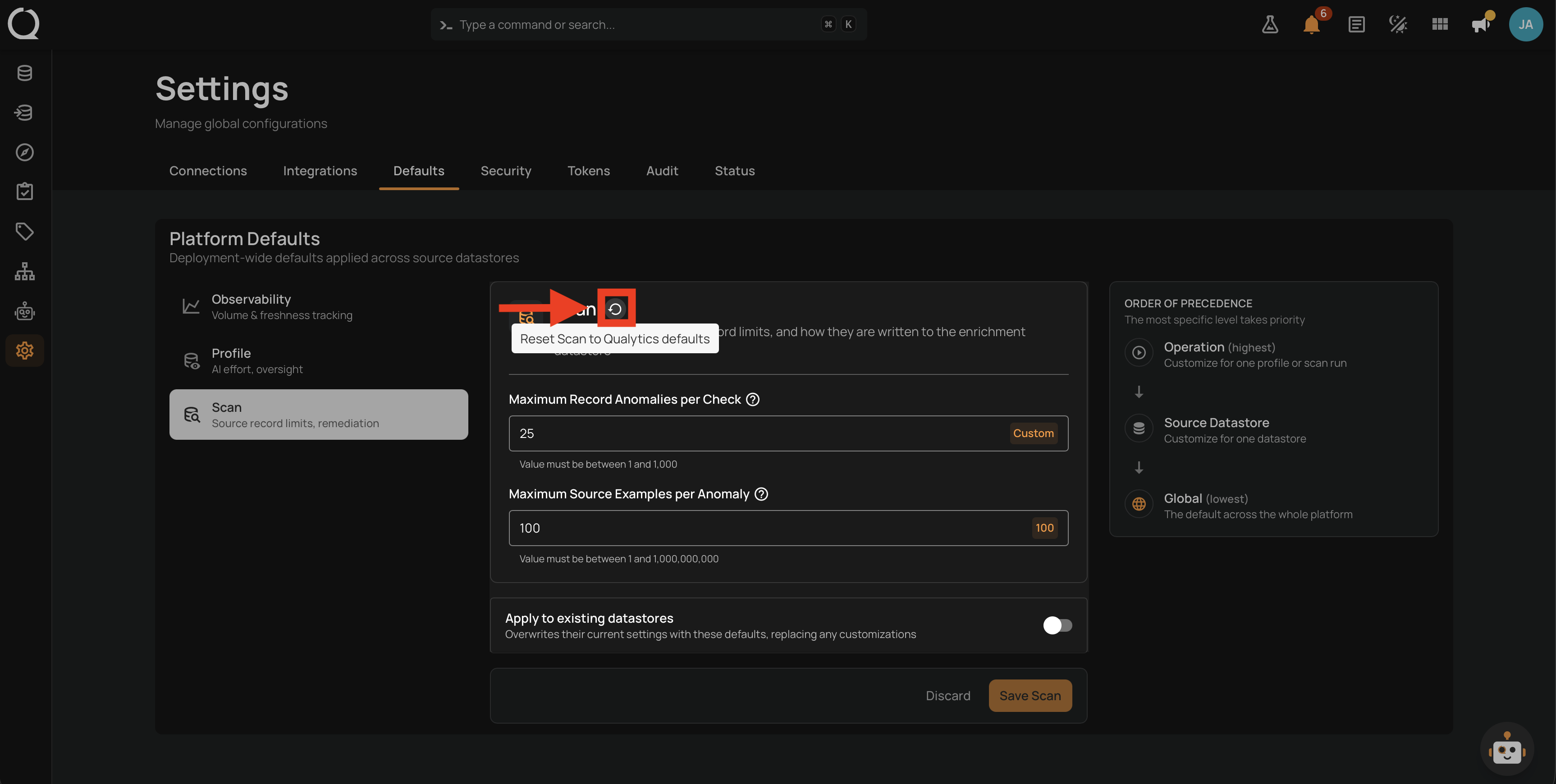Viewport: 1556px width, 784px height.
Task: Click the Discard button
Action: 948,696
